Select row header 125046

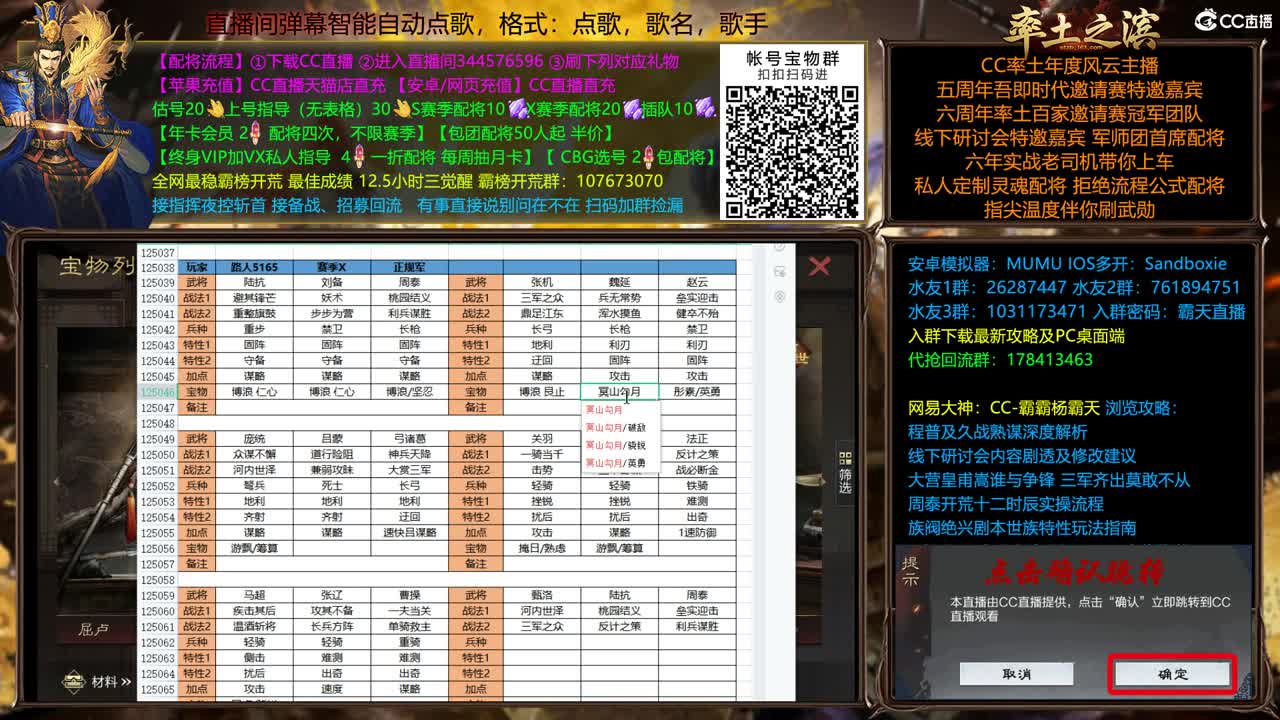pyautogui.click(x=158, y=392)
